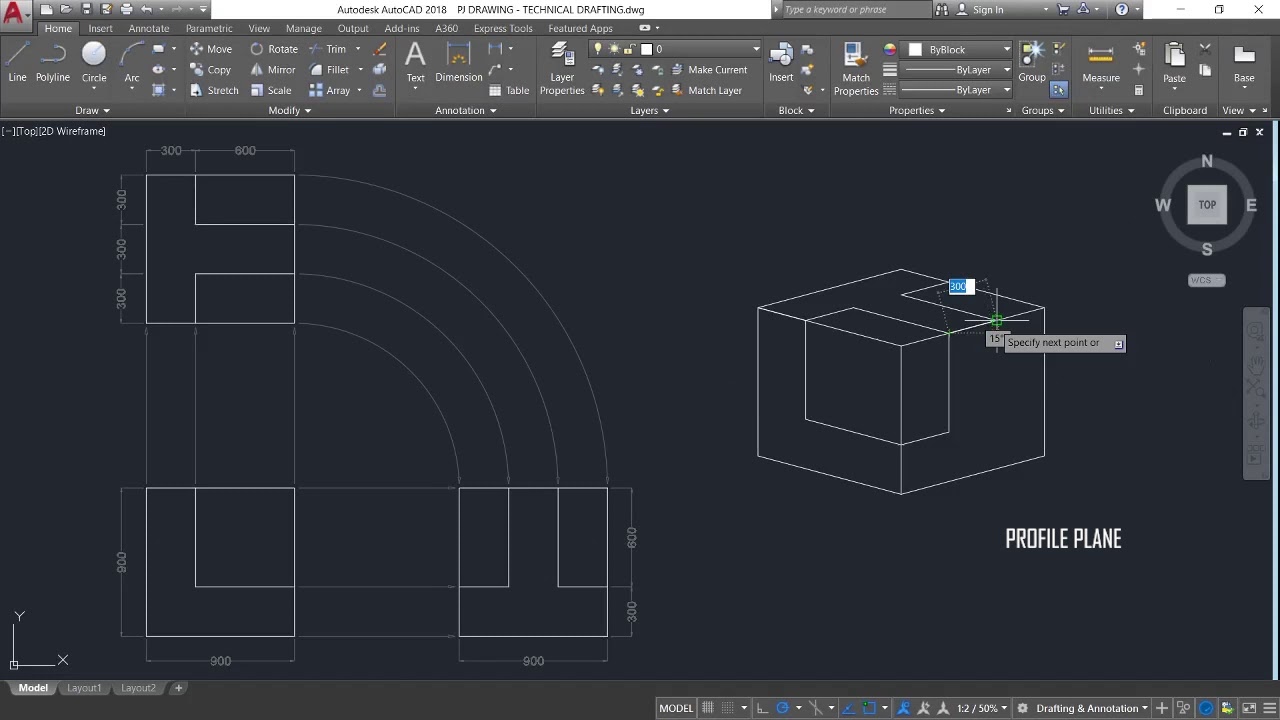The image size is (1280, 720).
Task: Select the Dimension tool
Action: (x=459, y=62)
